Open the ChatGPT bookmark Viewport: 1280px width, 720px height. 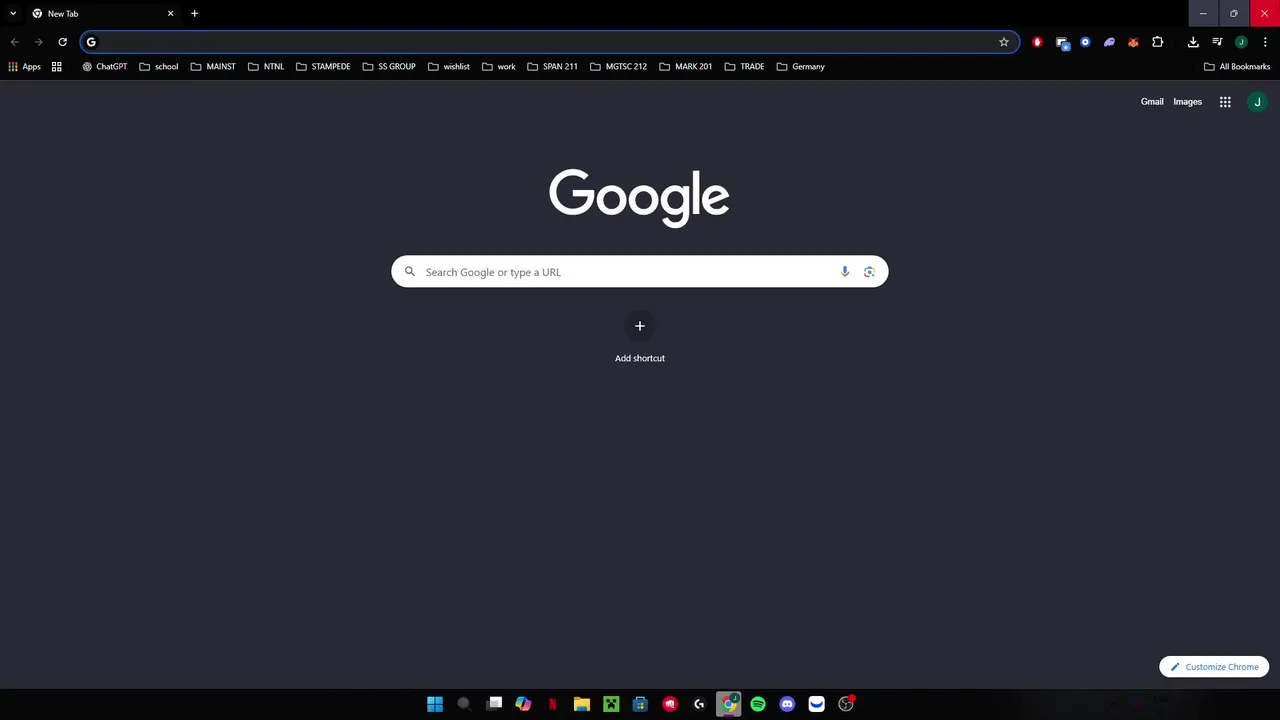(x=105, y=67)
